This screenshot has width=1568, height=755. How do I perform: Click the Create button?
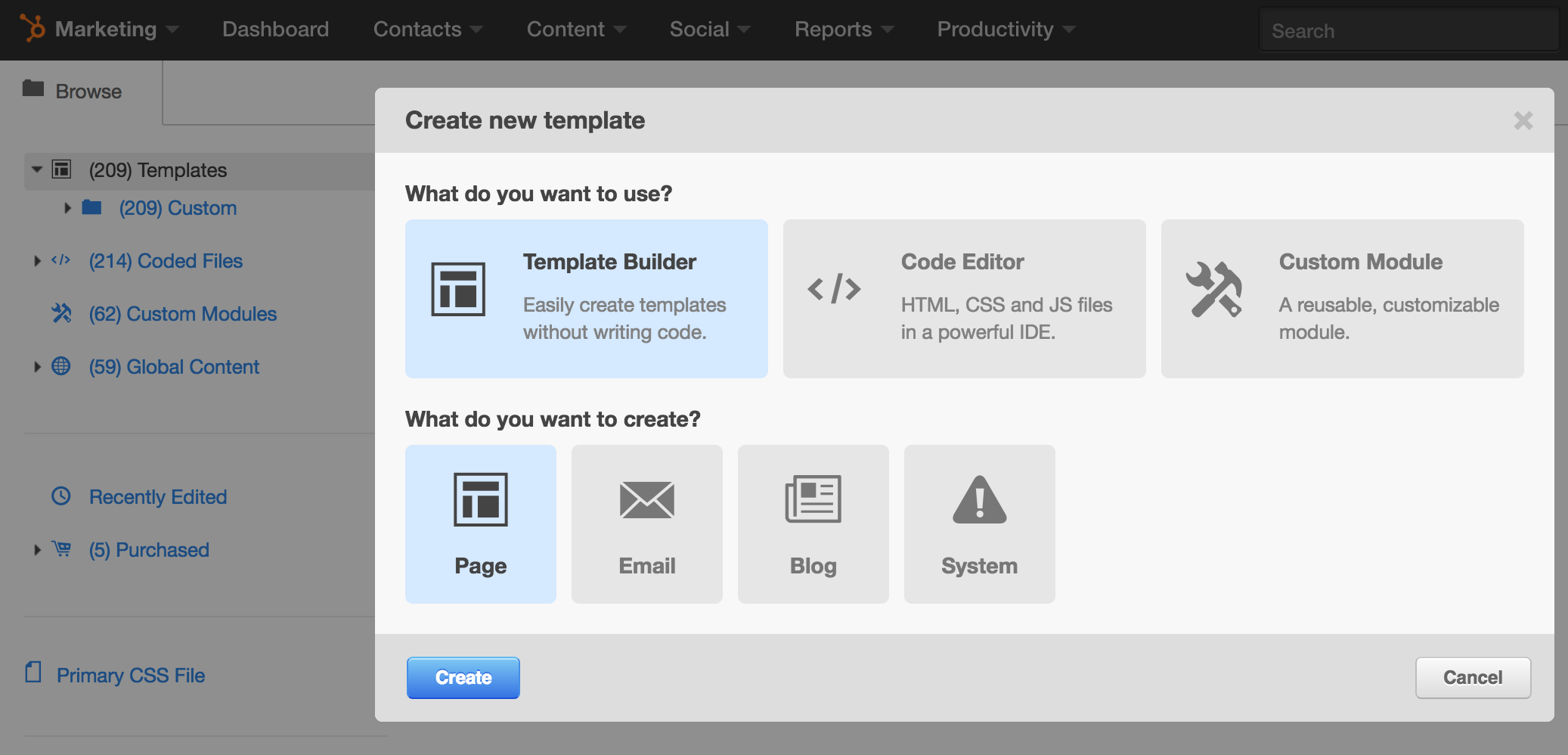click(x=463, y=677)
